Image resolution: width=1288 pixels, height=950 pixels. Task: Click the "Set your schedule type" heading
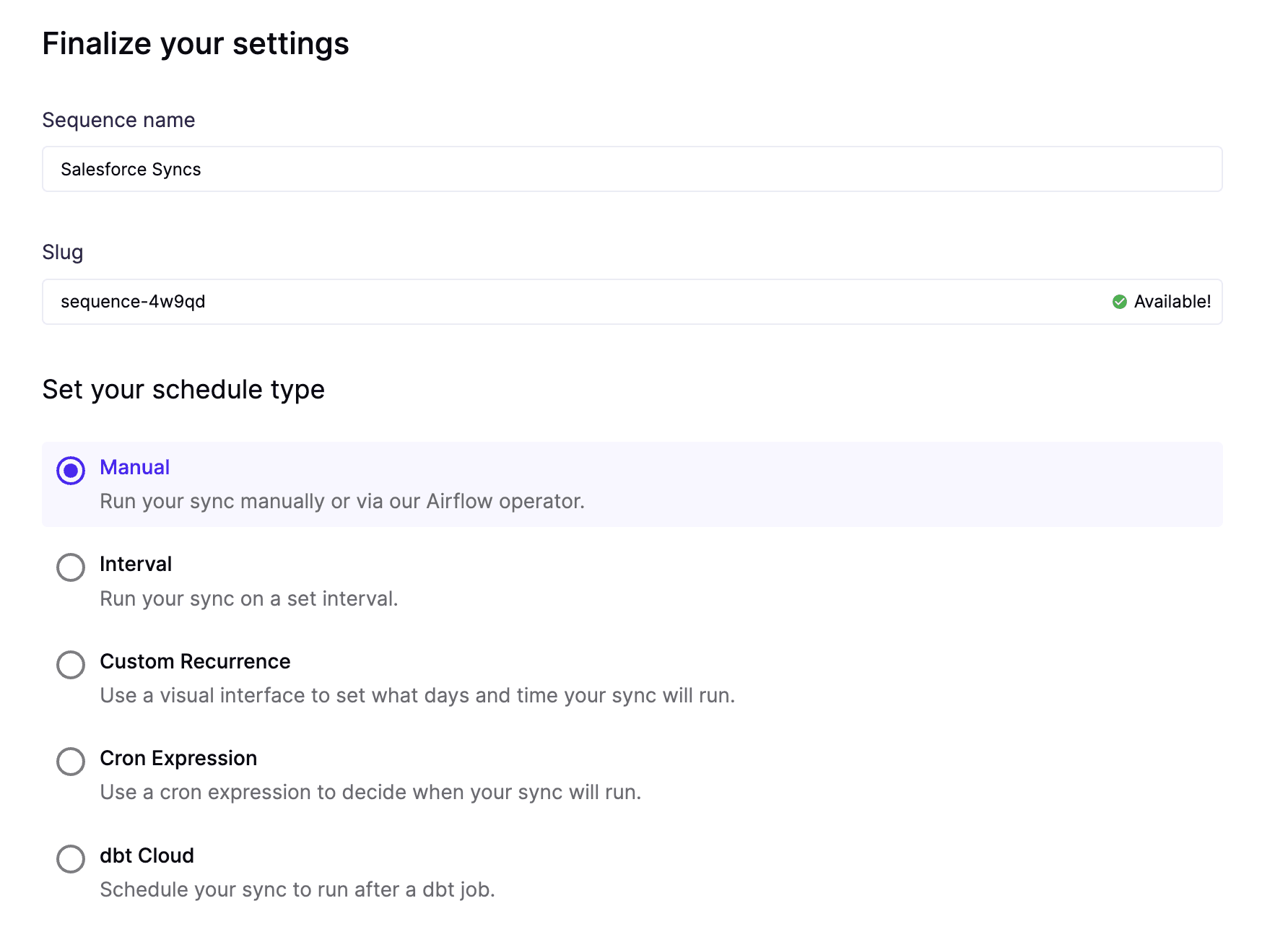click(183, 390)
